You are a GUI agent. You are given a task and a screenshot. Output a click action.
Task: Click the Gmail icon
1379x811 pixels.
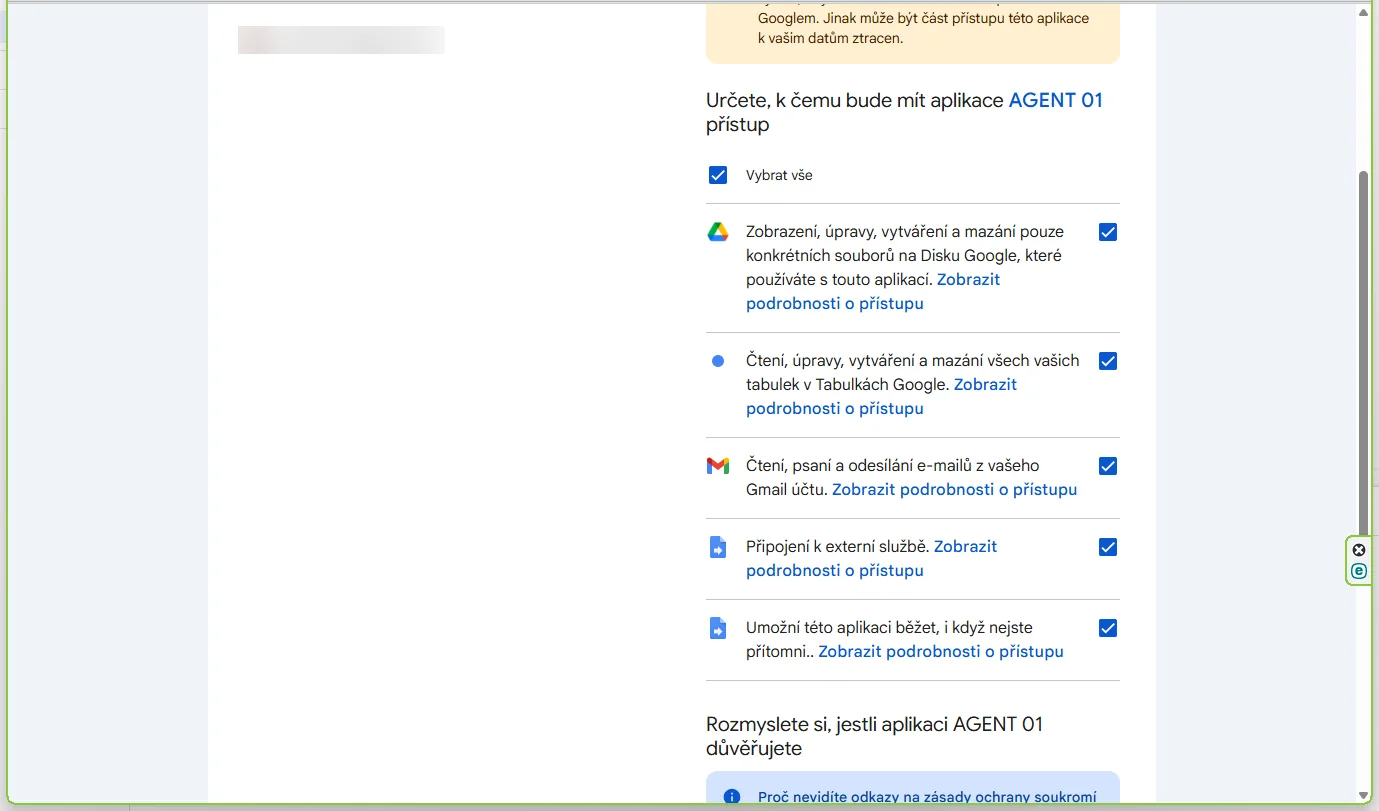click(718, 466)
